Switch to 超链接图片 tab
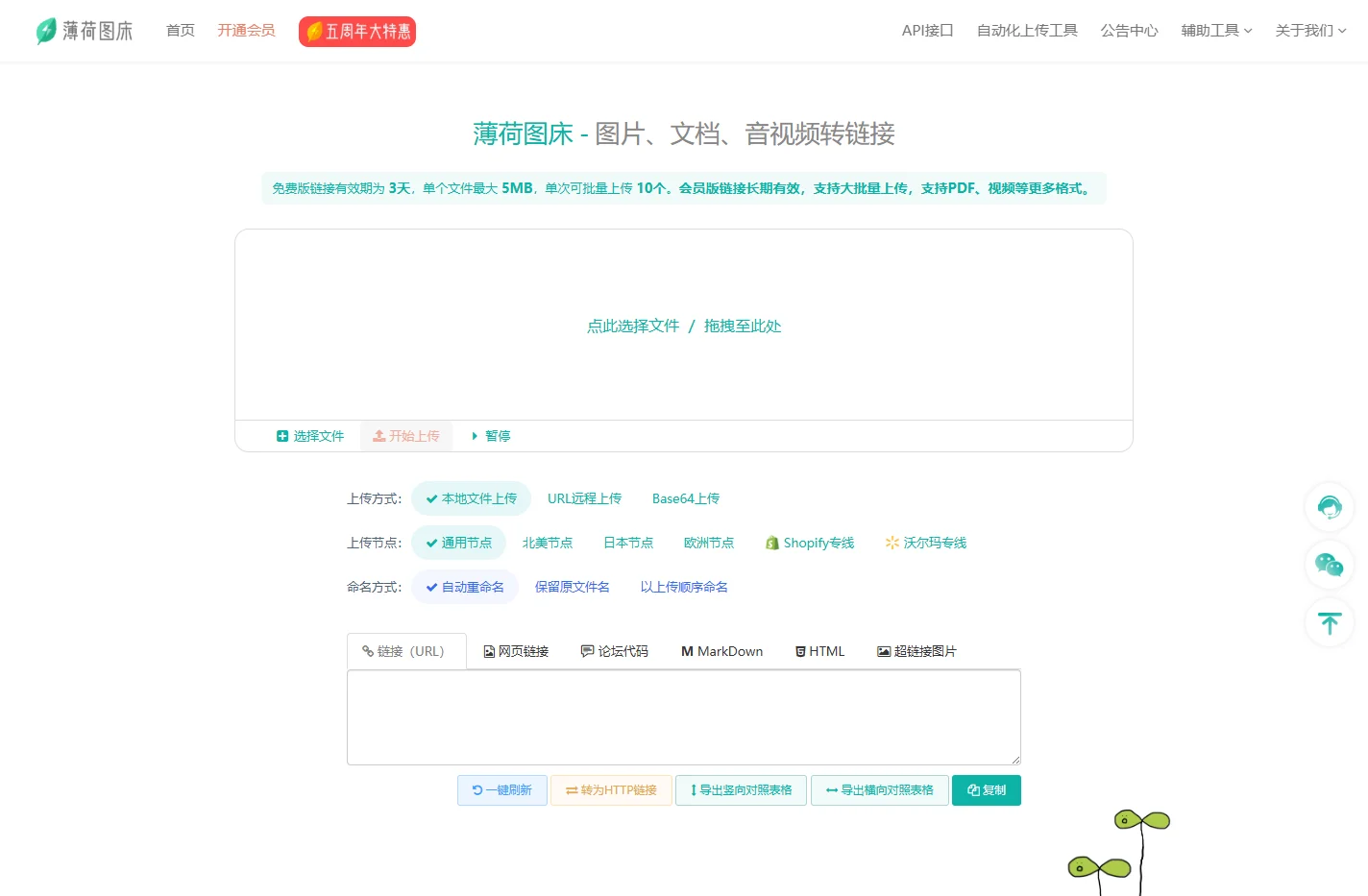 [x=916, y=651]
